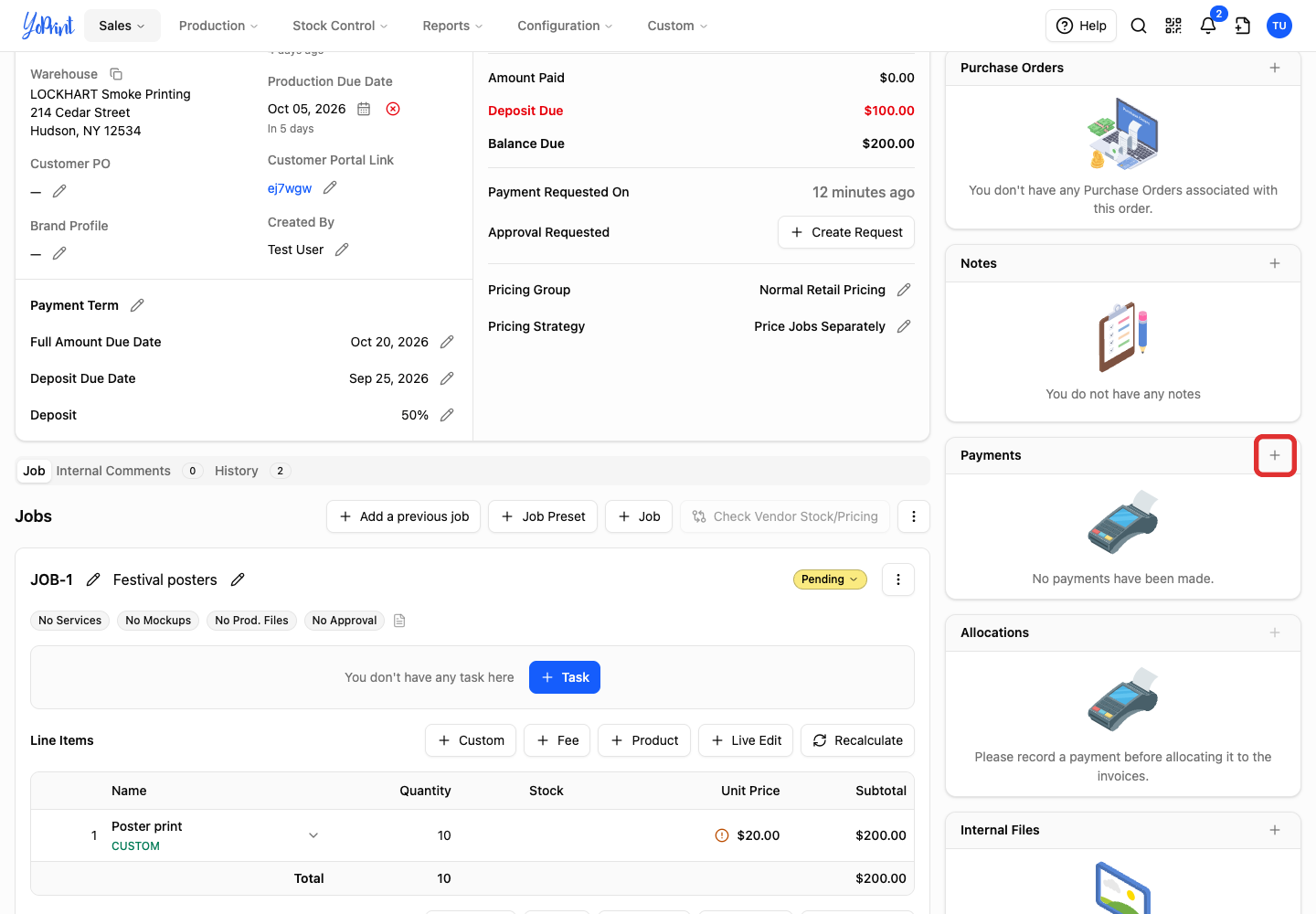1316x914 pixels.
Task: Edit the Created By user
Action: coord(342,250)
